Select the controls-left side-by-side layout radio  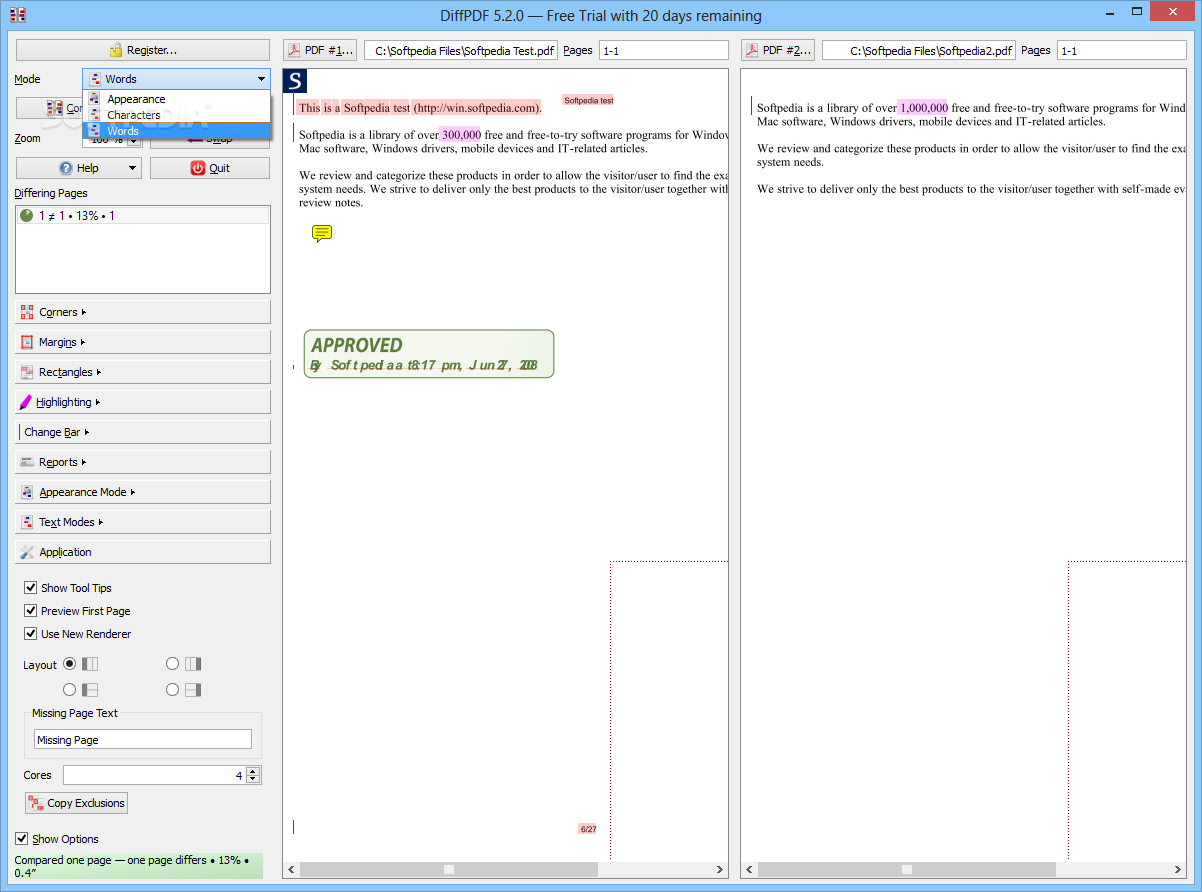coord(69,663)
